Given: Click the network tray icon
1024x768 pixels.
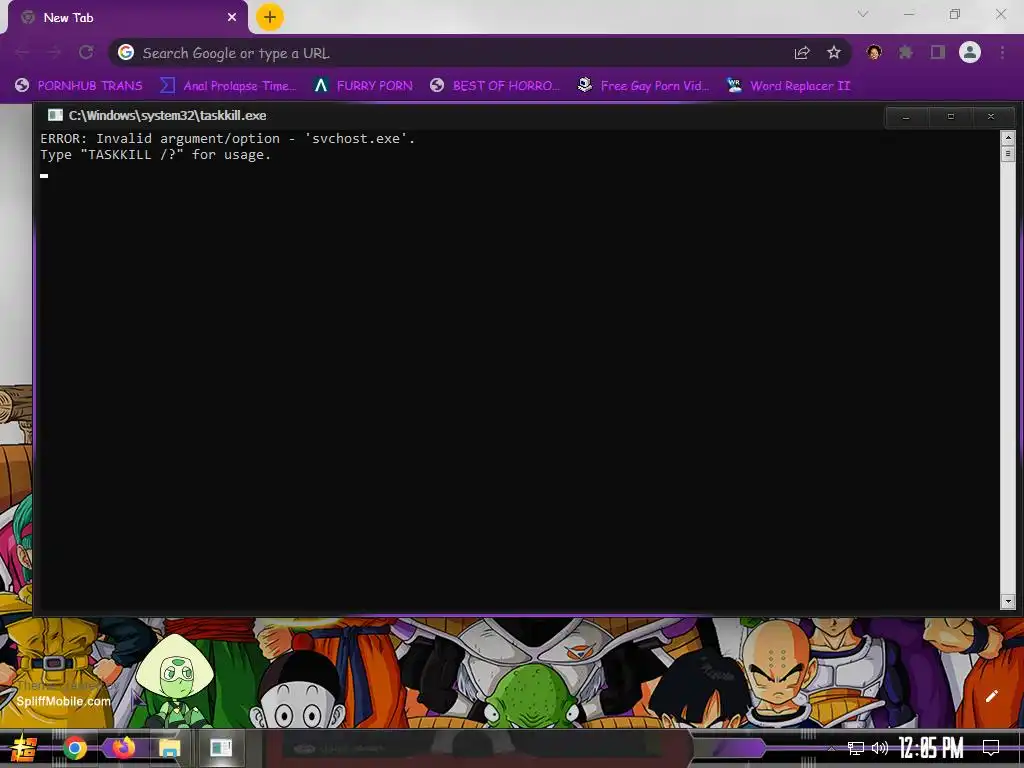Looking at the screenshot, I should pos(856,748).
